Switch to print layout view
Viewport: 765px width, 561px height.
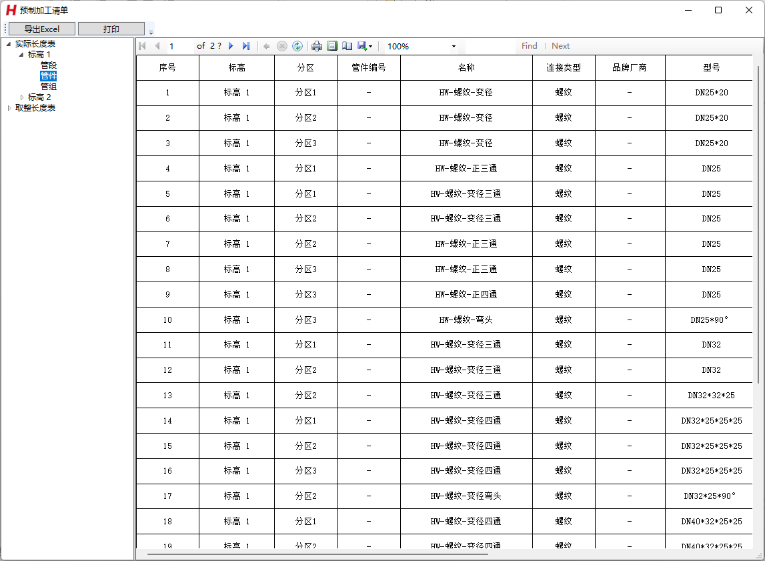332,46
